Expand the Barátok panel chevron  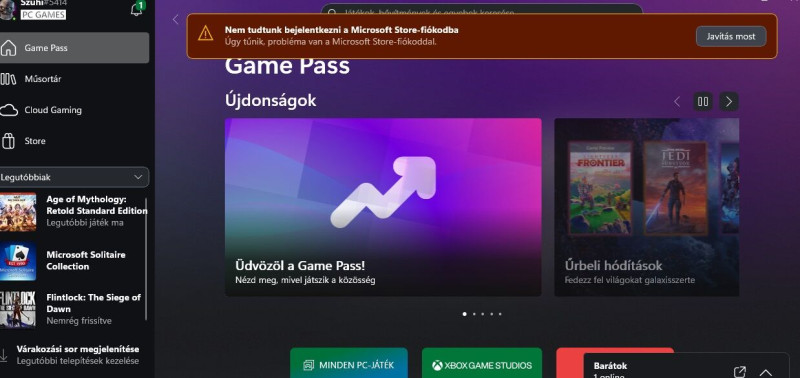coord(766,372)
